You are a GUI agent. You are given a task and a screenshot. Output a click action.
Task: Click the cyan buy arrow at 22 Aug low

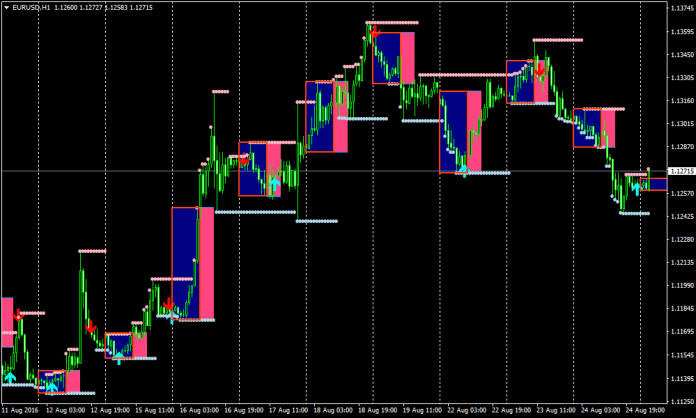tap(462, 167)
